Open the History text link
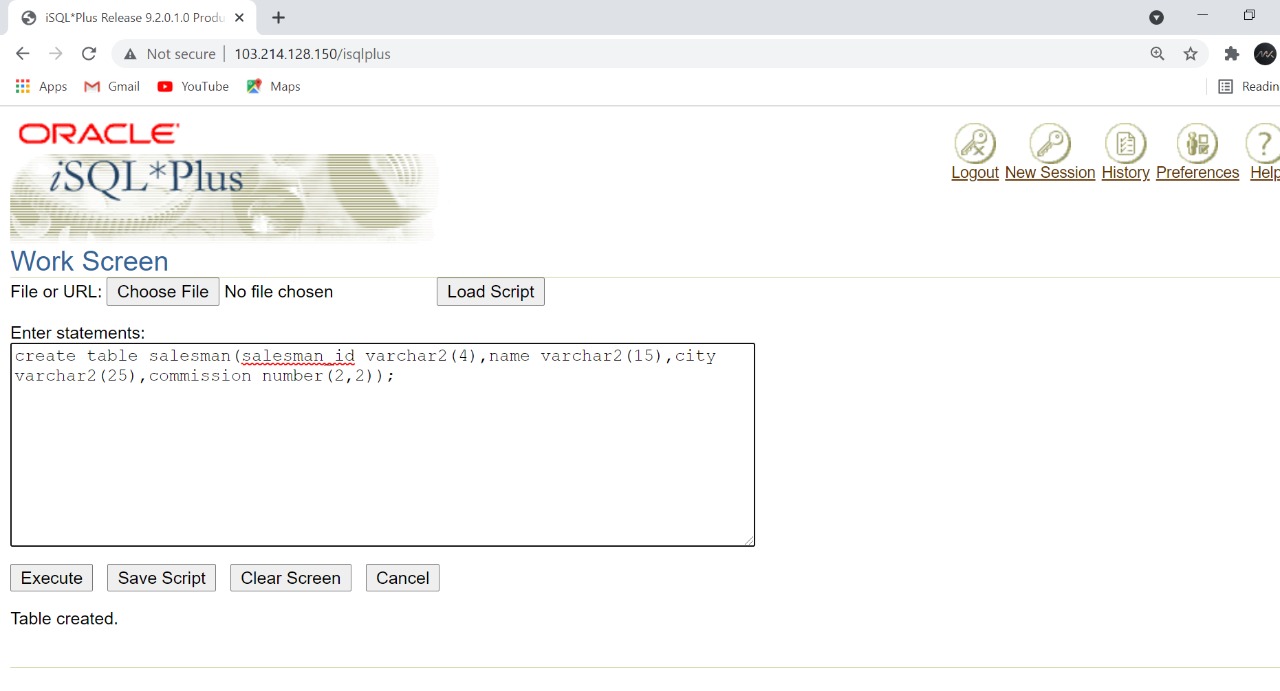 pyautogui.click(x=1125, y=173)
